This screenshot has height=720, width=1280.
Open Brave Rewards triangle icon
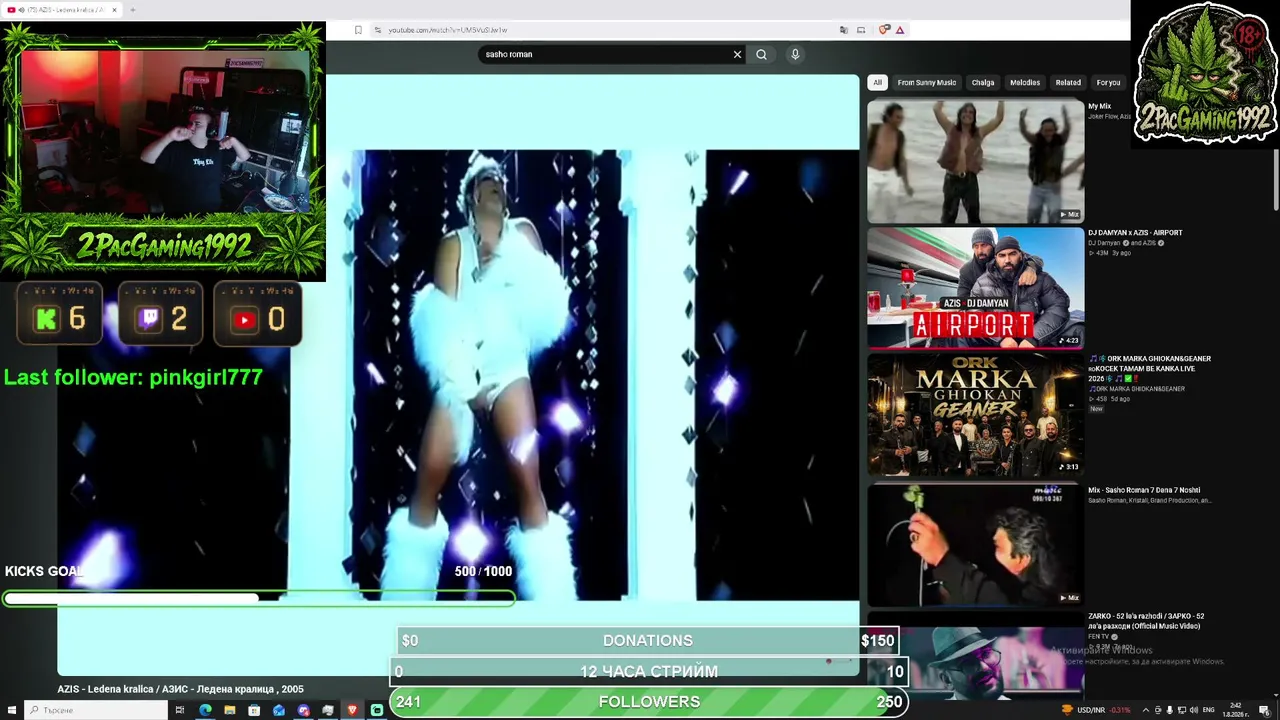[x=900, y=30]
